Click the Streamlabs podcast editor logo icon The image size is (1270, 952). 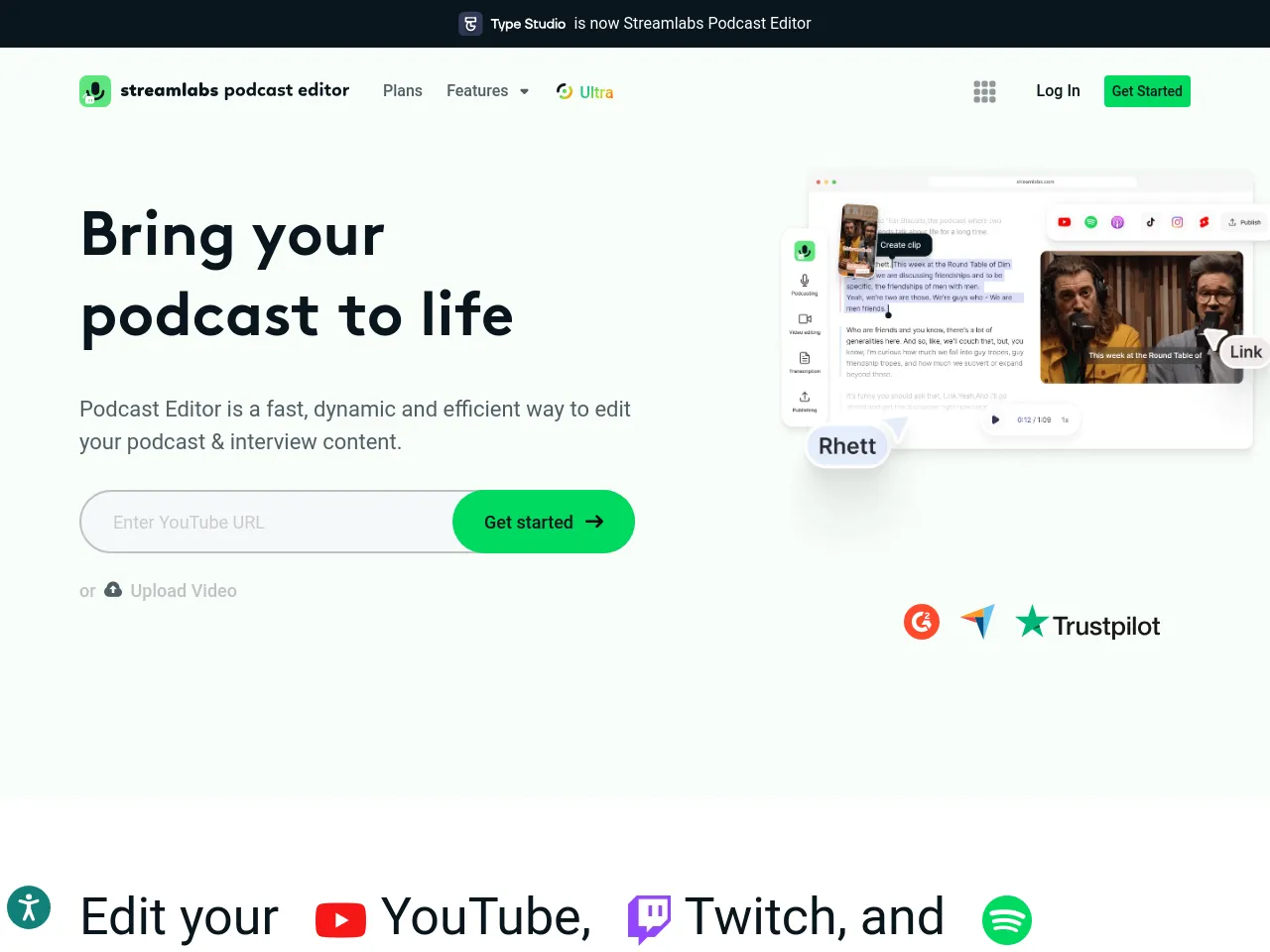[95, 91]
